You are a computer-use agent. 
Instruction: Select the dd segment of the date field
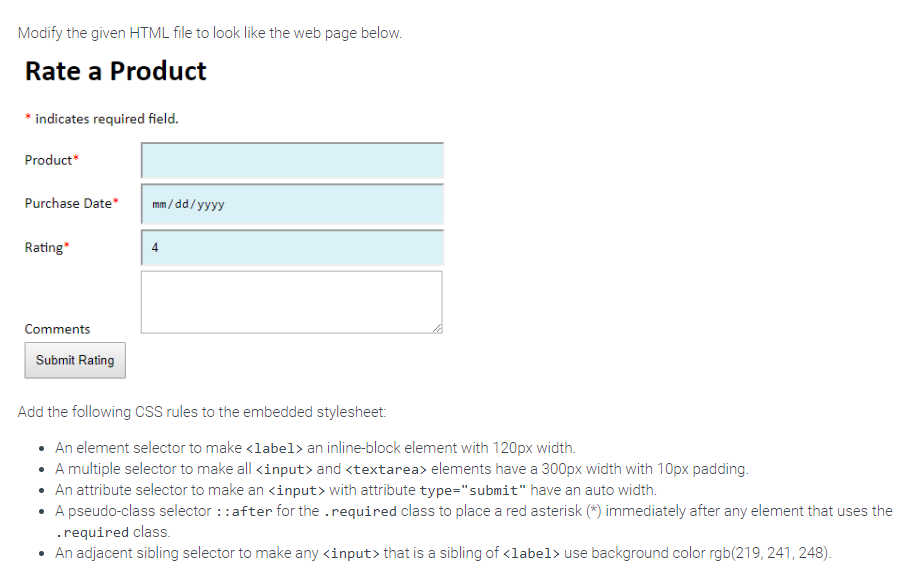181,204
